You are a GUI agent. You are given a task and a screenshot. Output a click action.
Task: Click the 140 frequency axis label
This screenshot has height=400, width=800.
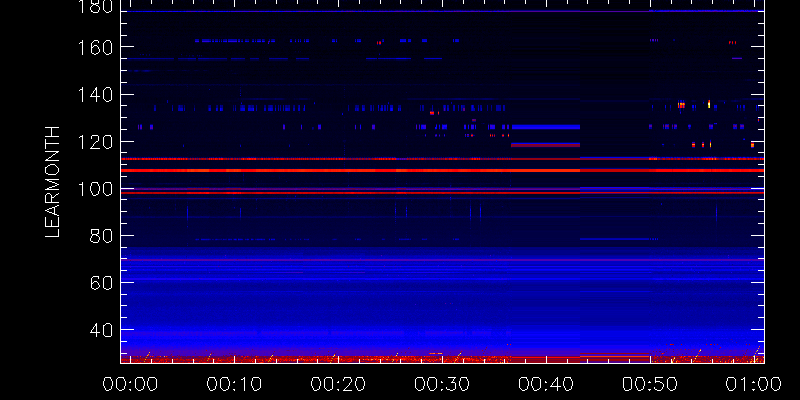point(95,95)
